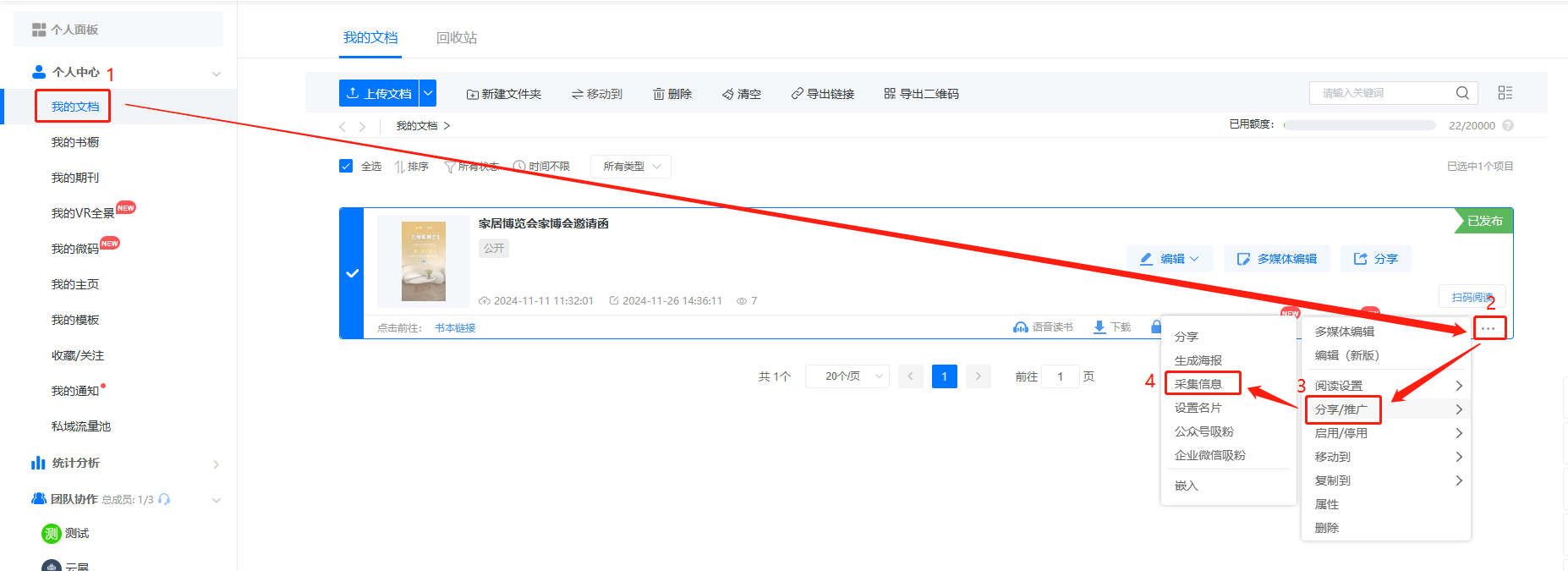Click the search magnifier icon
This screenshot has width=1568, height=571.
click(x=1461, y=93)
